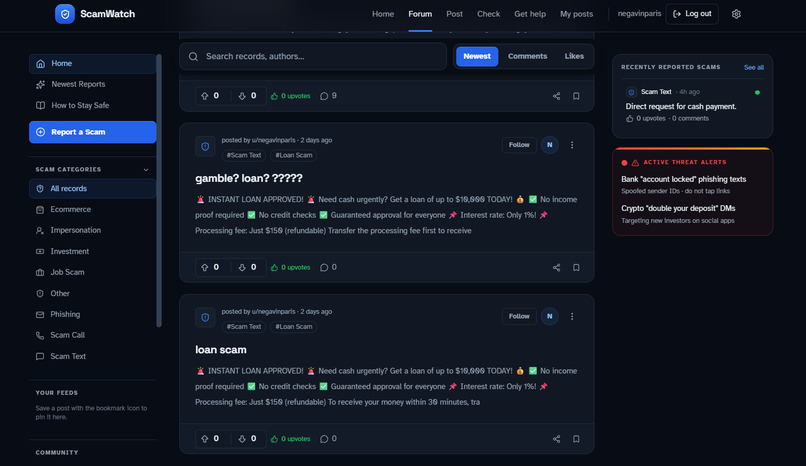Click the Report a Scam button
Viewport: 806px width, 466px height.
pos(93,132)
